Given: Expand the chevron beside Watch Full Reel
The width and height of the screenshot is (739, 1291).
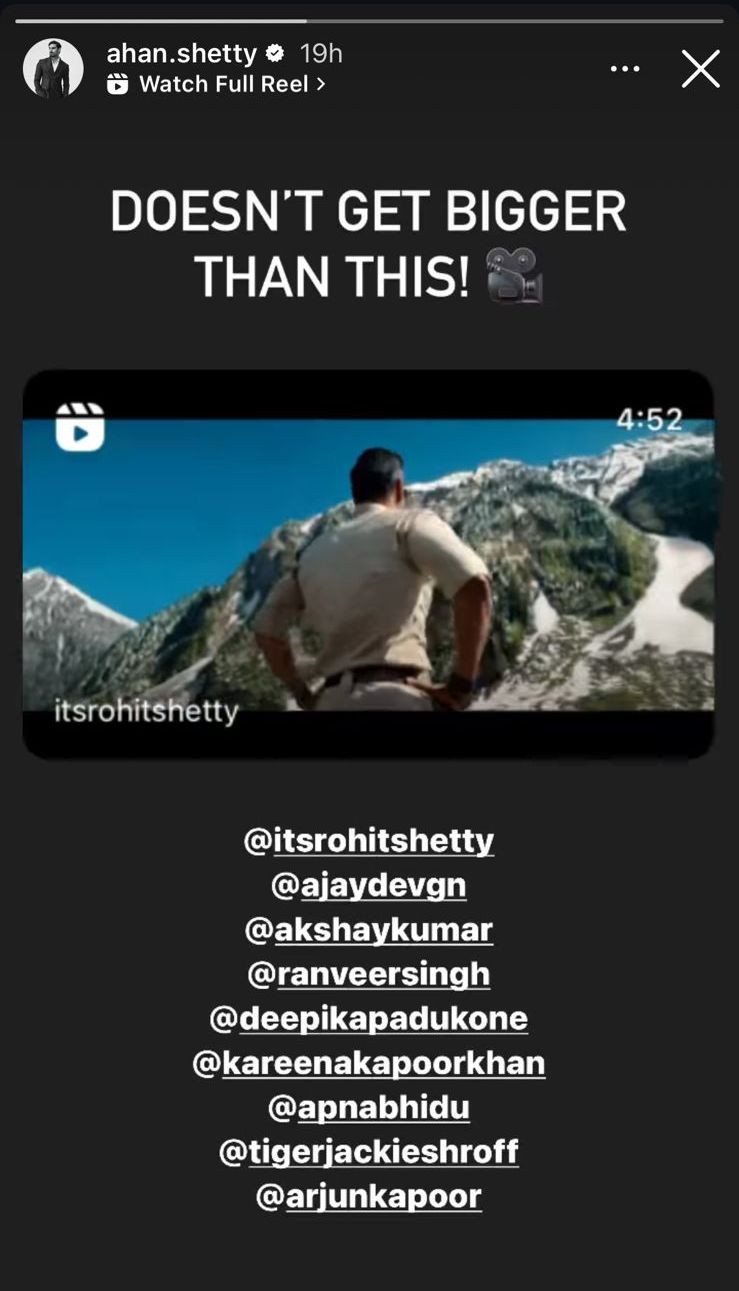Looking at the screenshot, I should coord(320,85).
